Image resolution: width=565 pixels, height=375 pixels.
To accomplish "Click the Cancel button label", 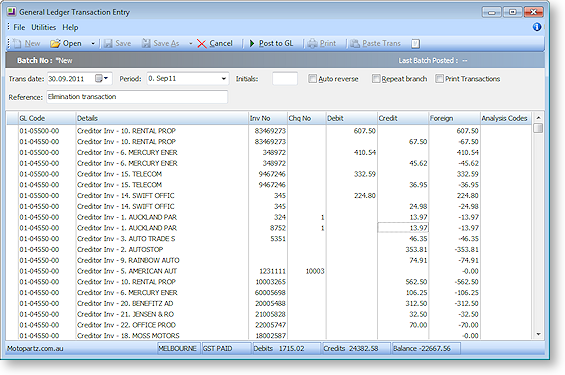I will pos(221,43).
